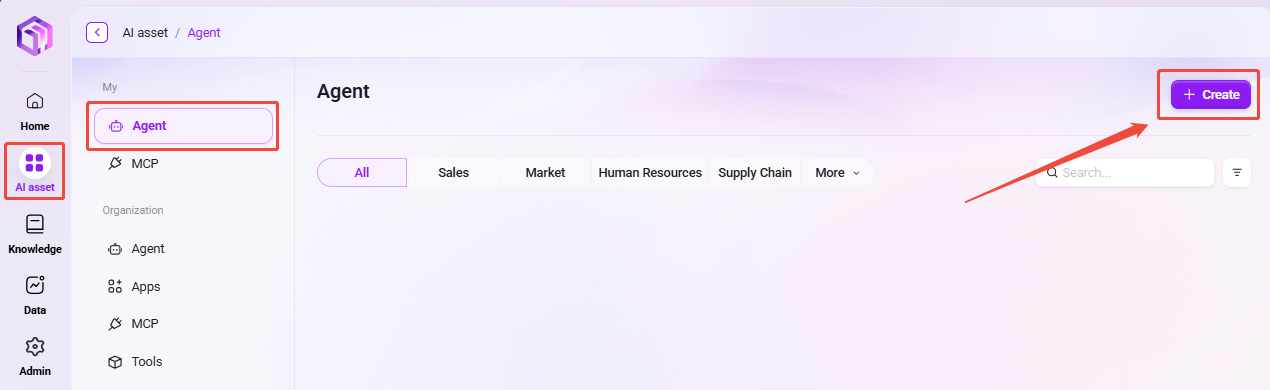Click the Organization section label
This screenshot has width=1270, height=390.
pyautogui.click(x=133, y=210)
